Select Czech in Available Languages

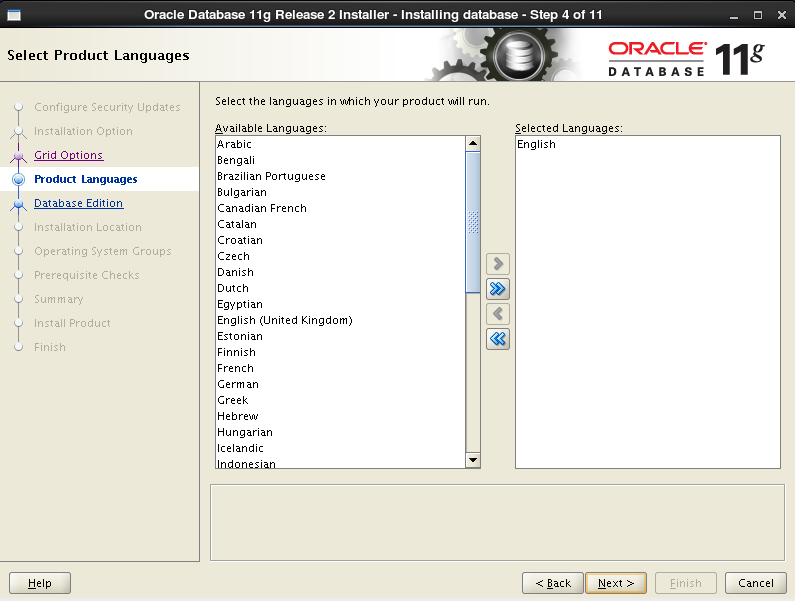click(x=340, y=256)
